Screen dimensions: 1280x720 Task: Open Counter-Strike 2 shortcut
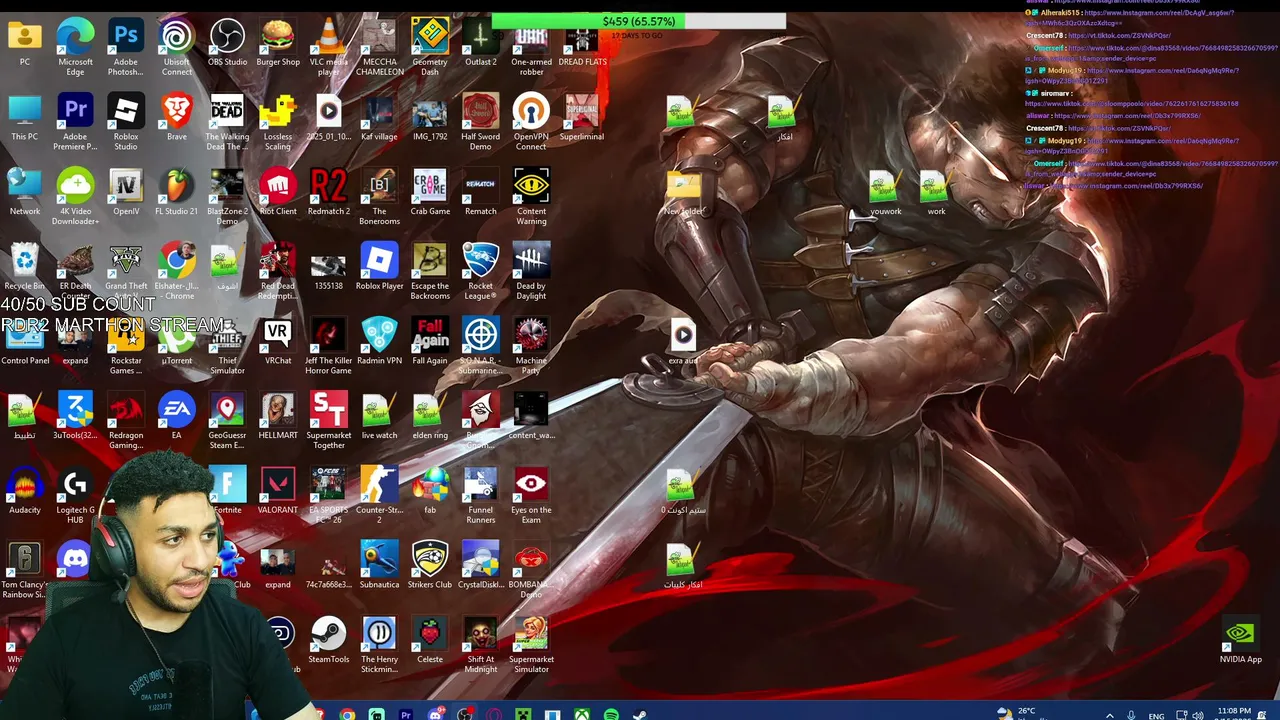point(379,495)
